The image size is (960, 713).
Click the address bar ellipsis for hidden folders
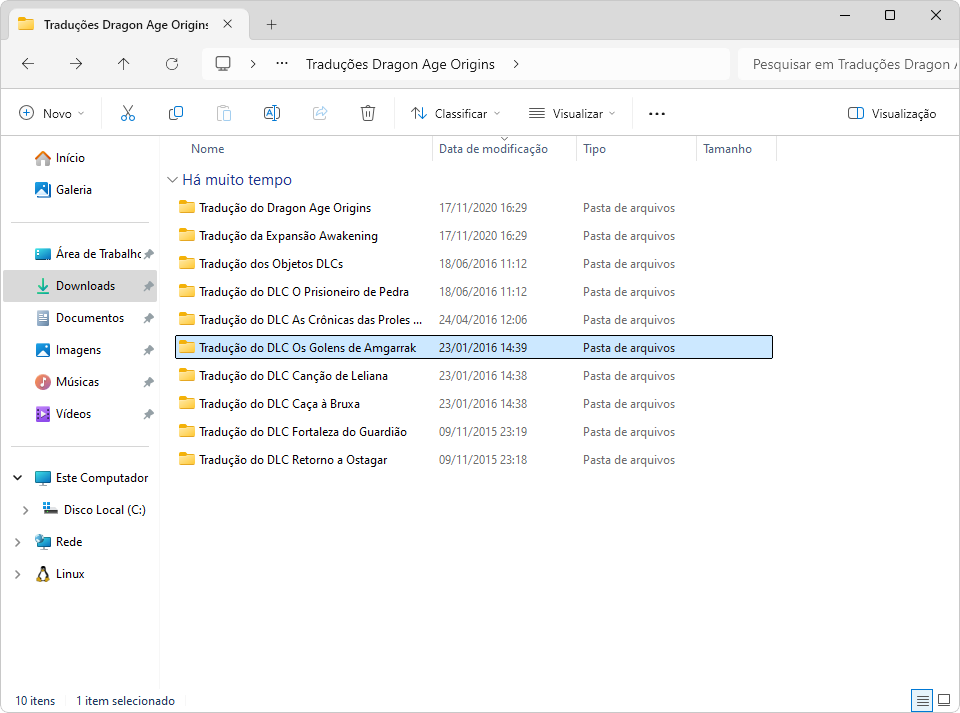282,63
